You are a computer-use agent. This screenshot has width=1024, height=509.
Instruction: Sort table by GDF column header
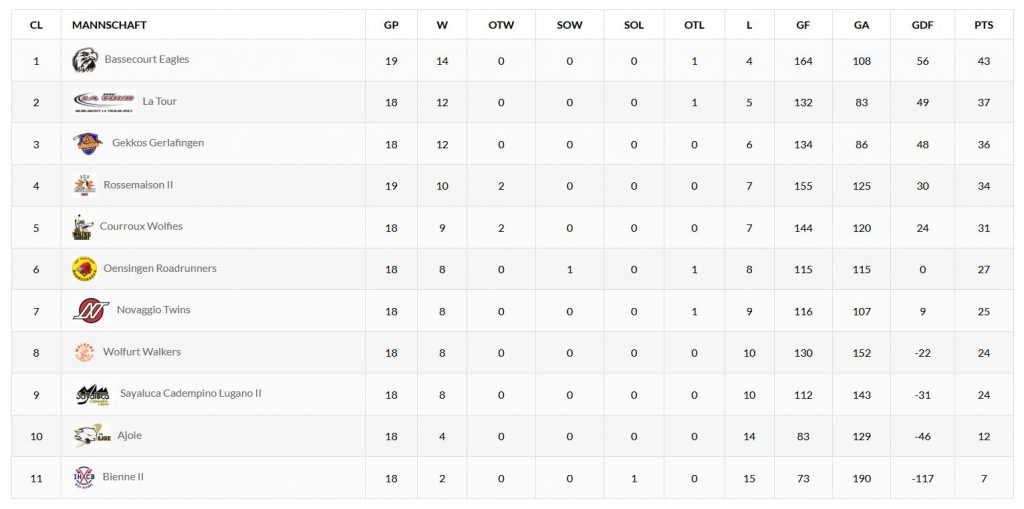pyautogui.click(x=922, y=25)
